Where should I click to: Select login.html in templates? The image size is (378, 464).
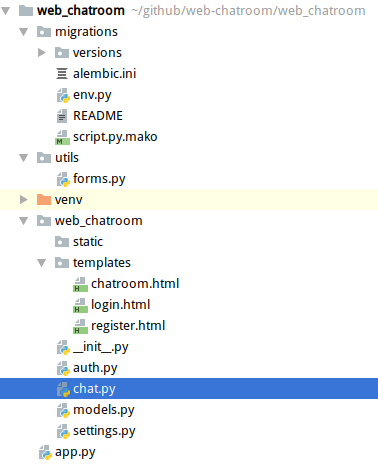point(120,305)
